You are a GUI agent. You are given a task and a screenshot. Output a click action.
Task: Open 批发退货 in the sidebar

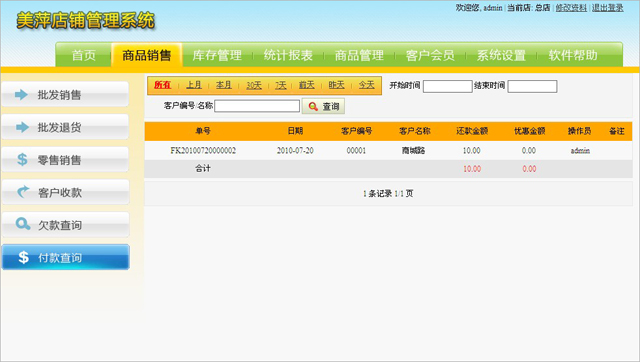click(65, 127)
